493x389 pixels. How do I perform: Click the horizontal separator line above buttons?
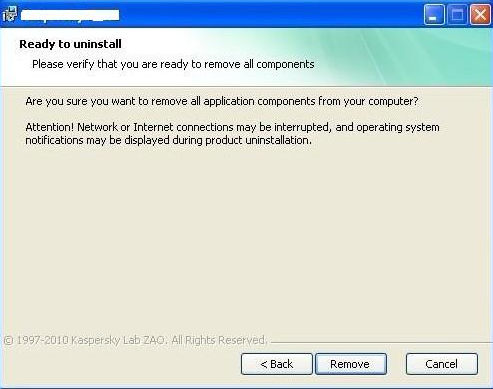[x=382, y=342]
